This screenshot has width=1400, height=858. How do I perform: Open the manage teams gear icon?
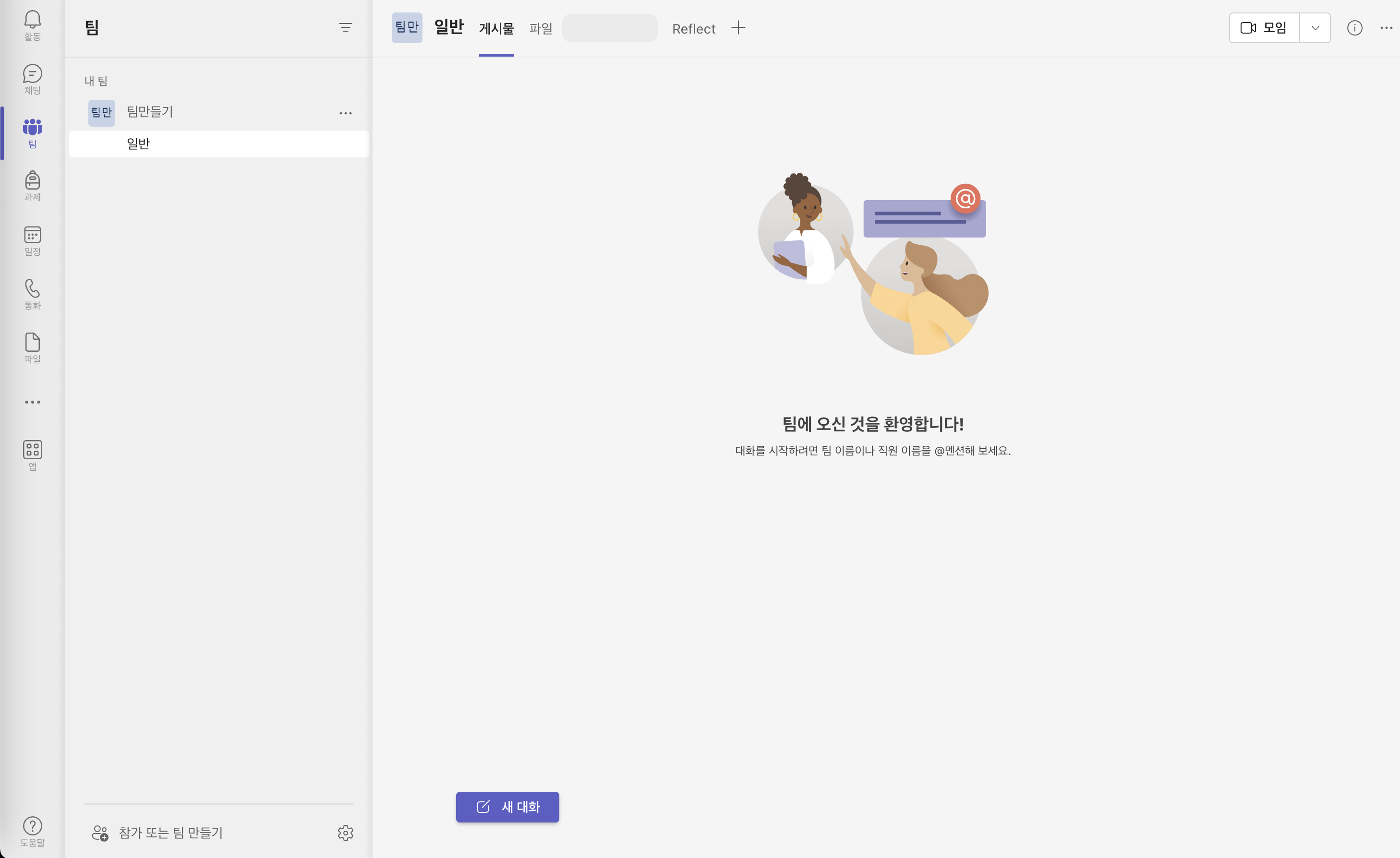[346, 833]
